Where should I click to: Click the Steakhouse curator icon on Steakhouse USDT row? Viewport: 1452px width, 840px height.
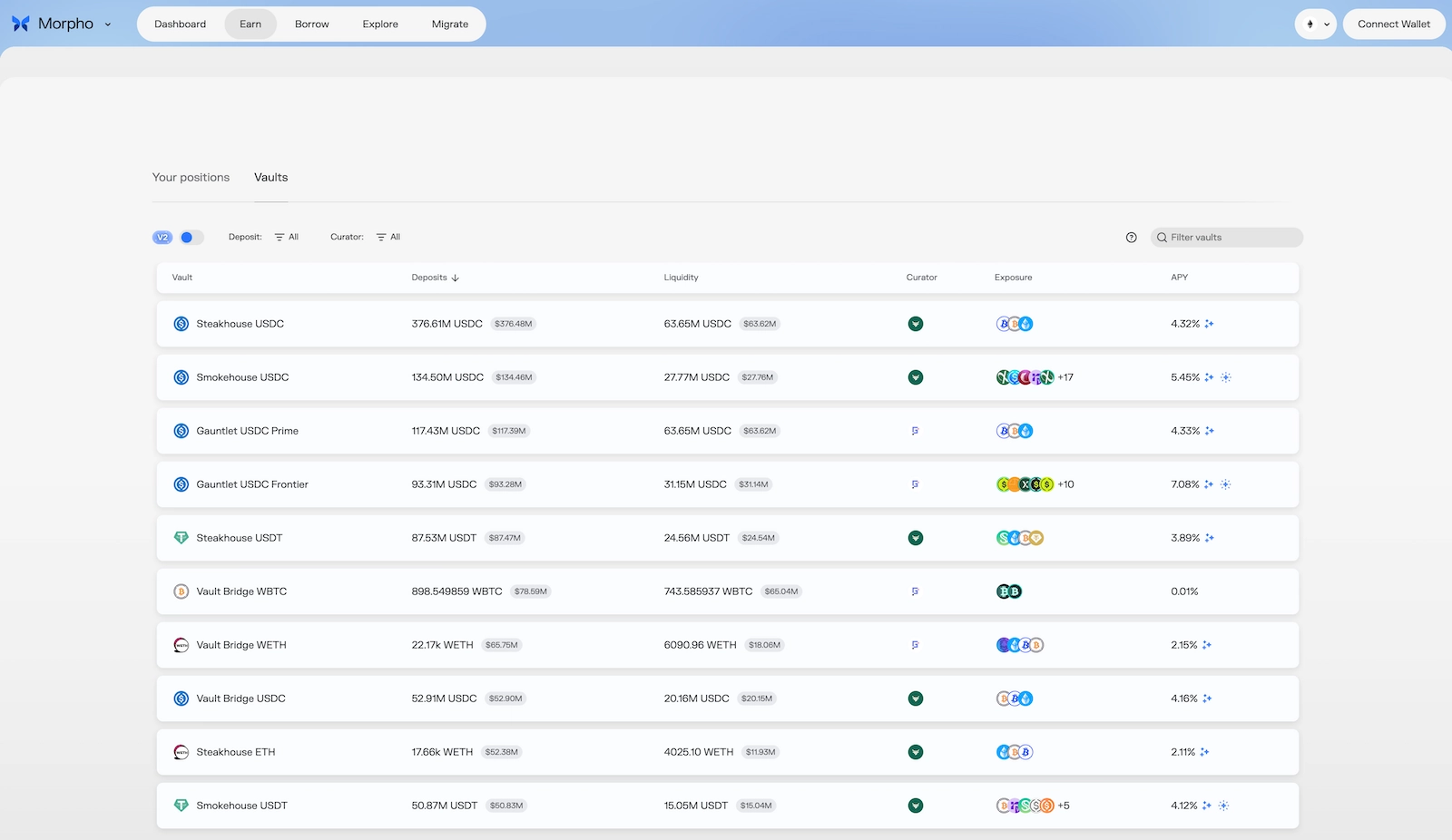click(x=916, y=537)
